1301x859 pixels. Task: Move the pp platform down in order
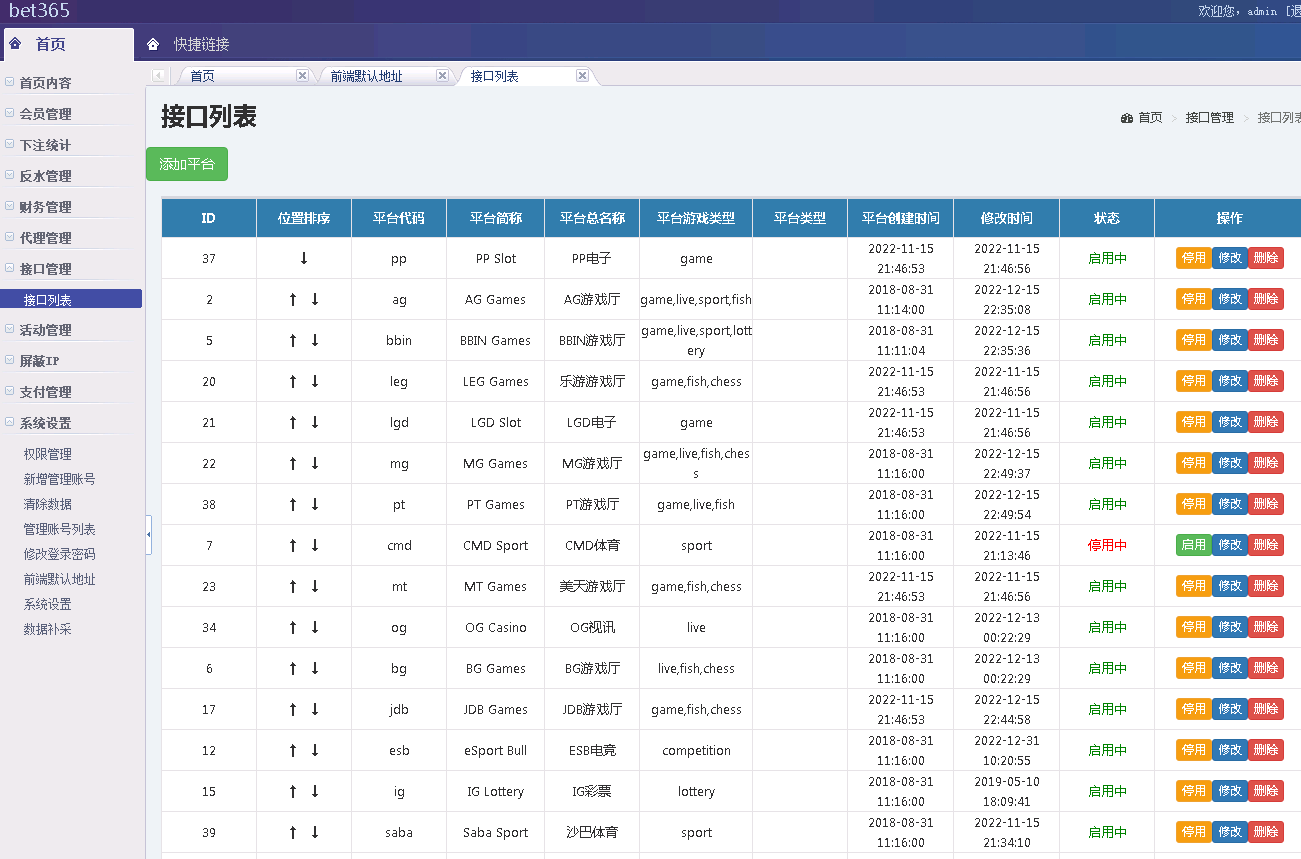304,258
